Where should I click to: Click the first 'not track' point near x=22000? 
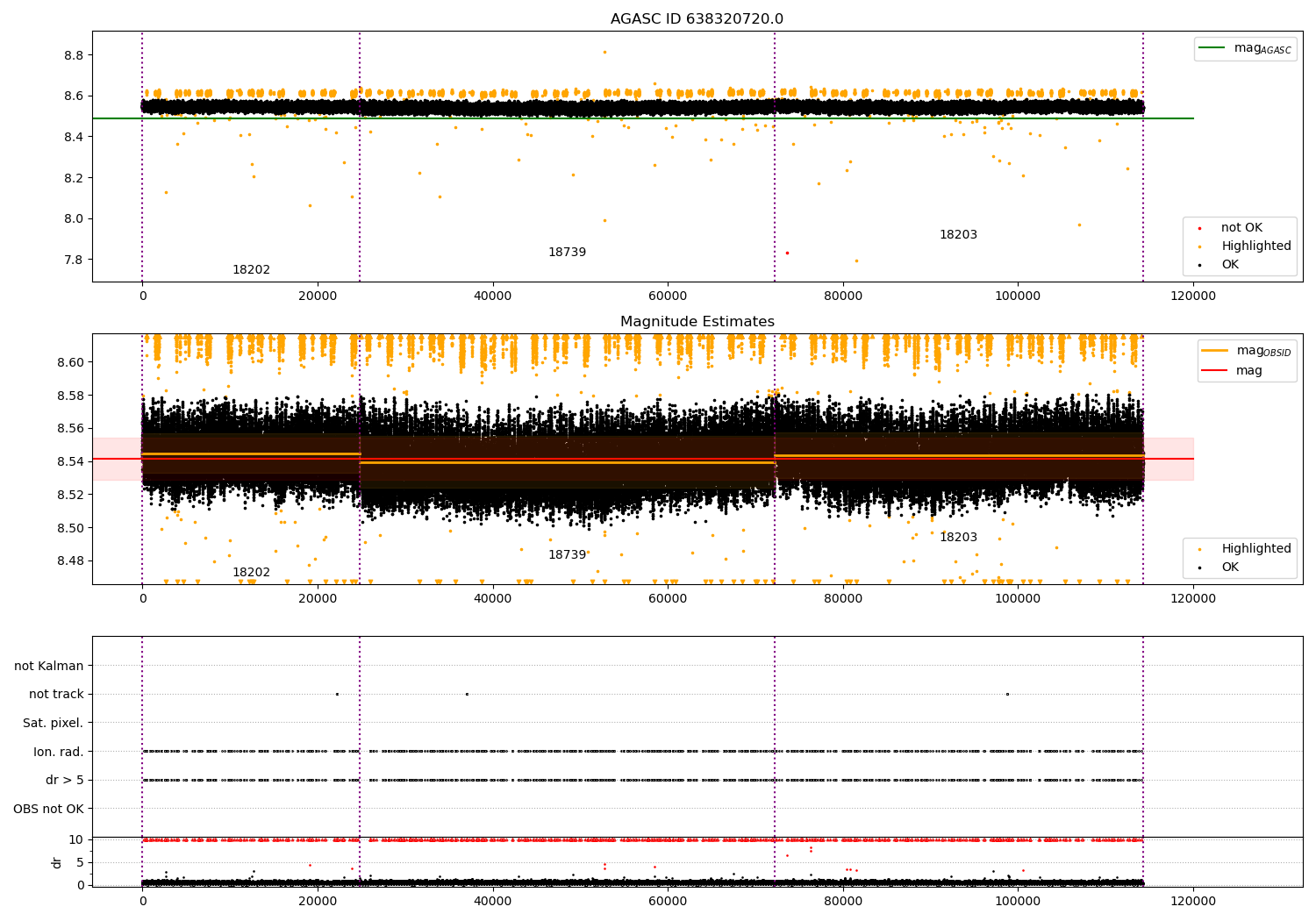(337, 694)
